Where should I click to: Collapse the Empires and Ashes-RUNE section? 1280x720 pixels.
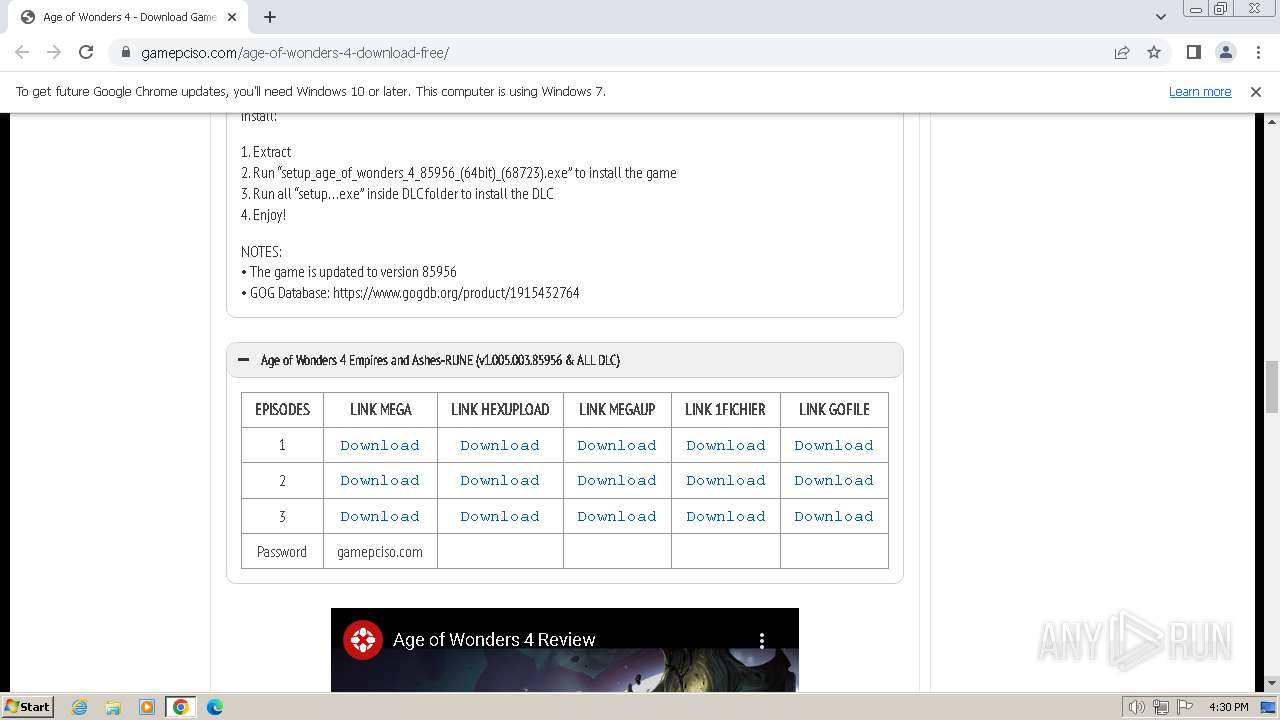pos(565,360)
